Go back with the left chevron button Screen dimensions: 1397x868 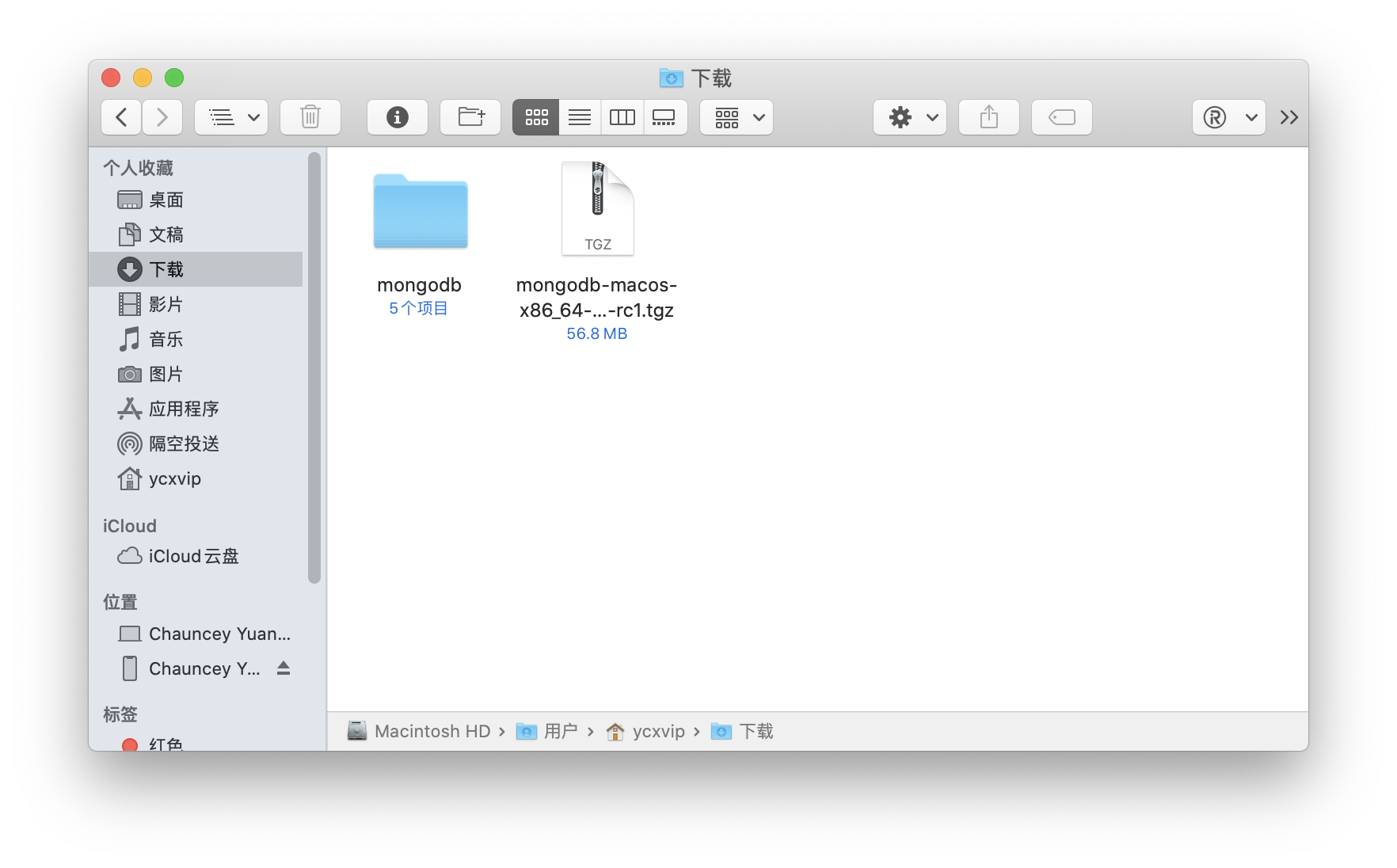(x=121, y=117)
